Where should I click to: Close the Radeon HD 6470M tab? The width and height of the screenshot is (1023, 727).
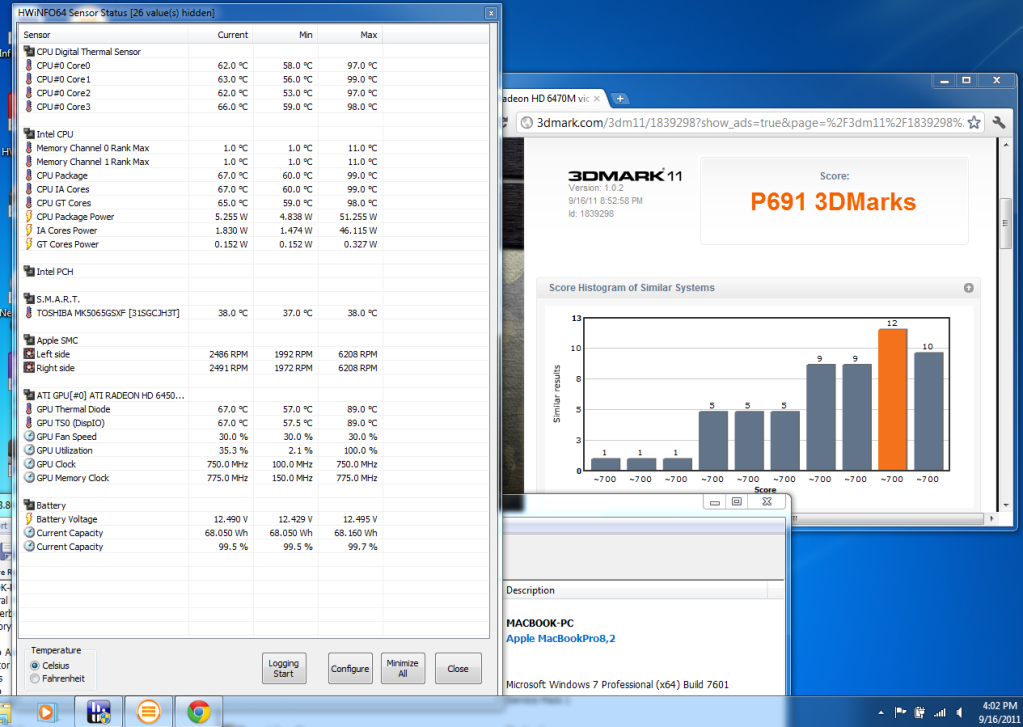coord(596,99)
